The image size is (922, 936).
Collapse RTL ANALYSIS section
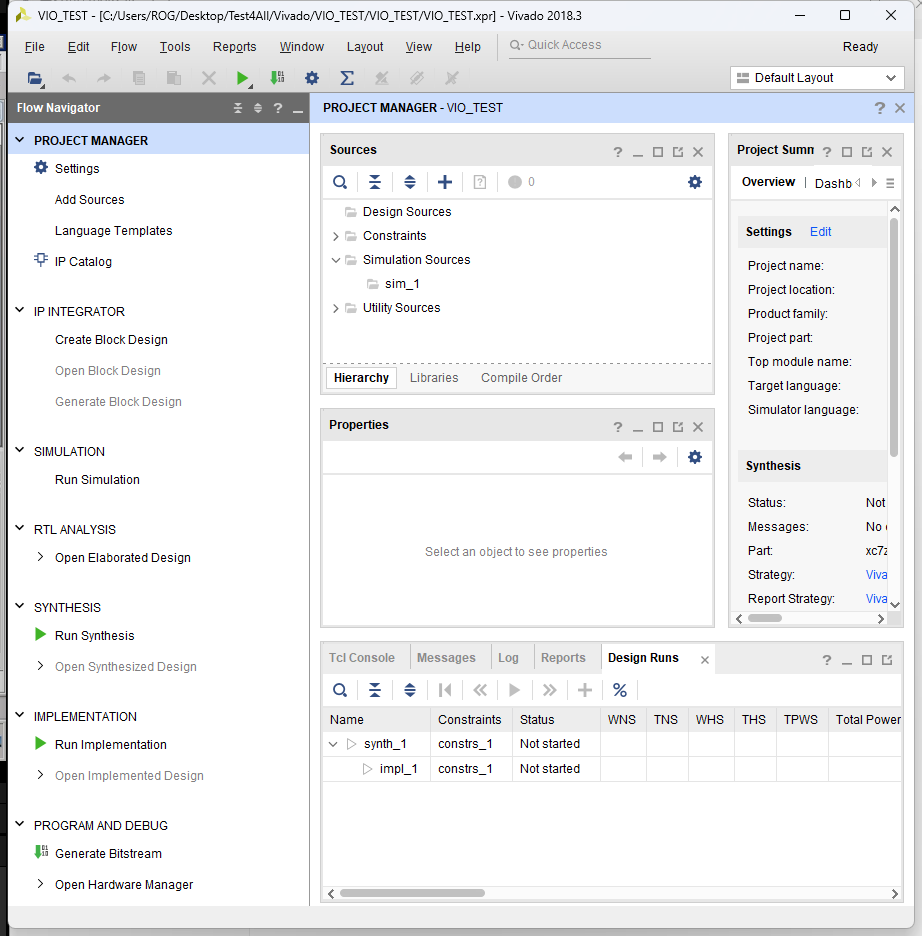(20, 528)
